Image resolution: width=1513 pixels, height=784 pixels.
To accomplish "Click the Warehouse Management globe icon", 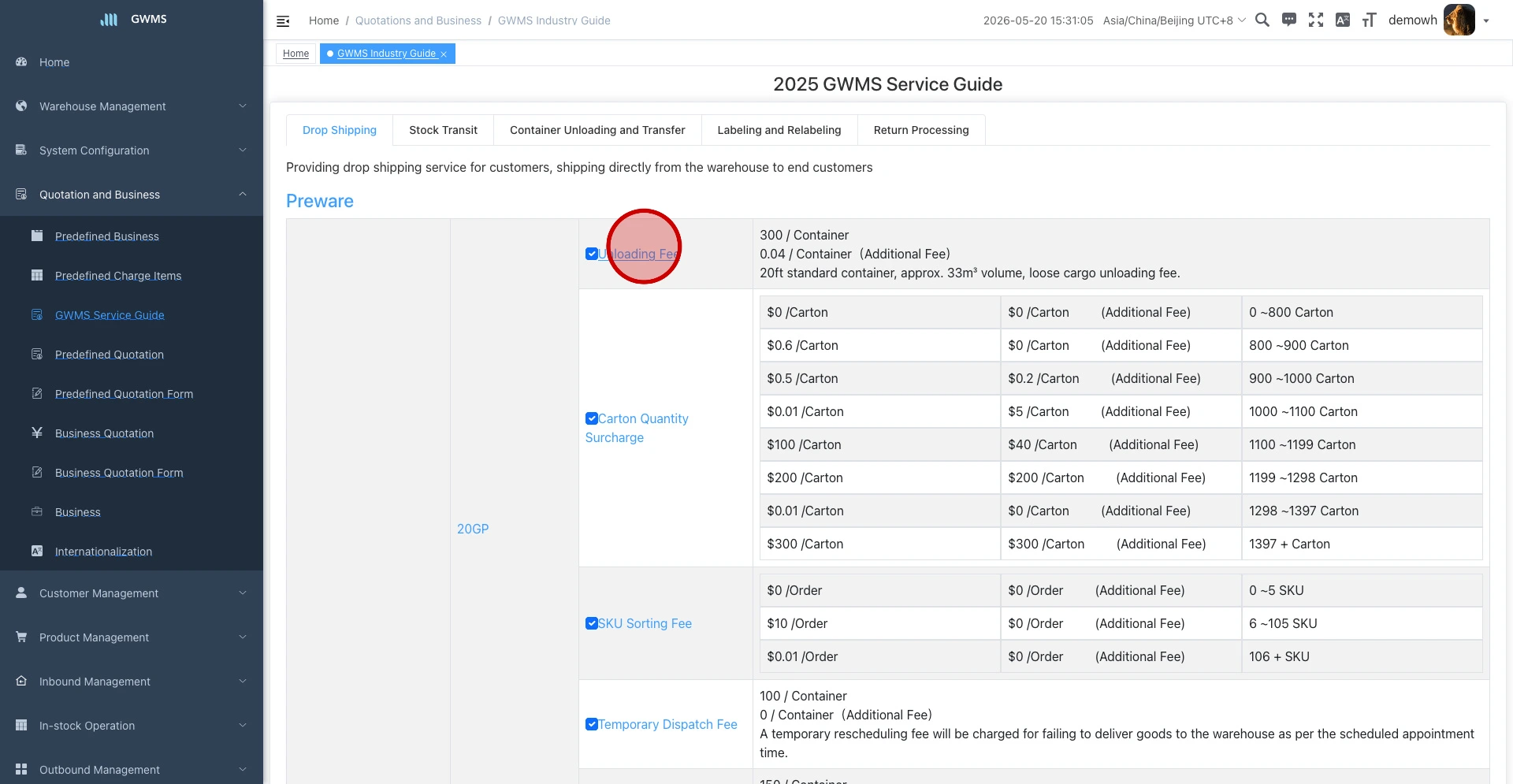I will point(21,106).
